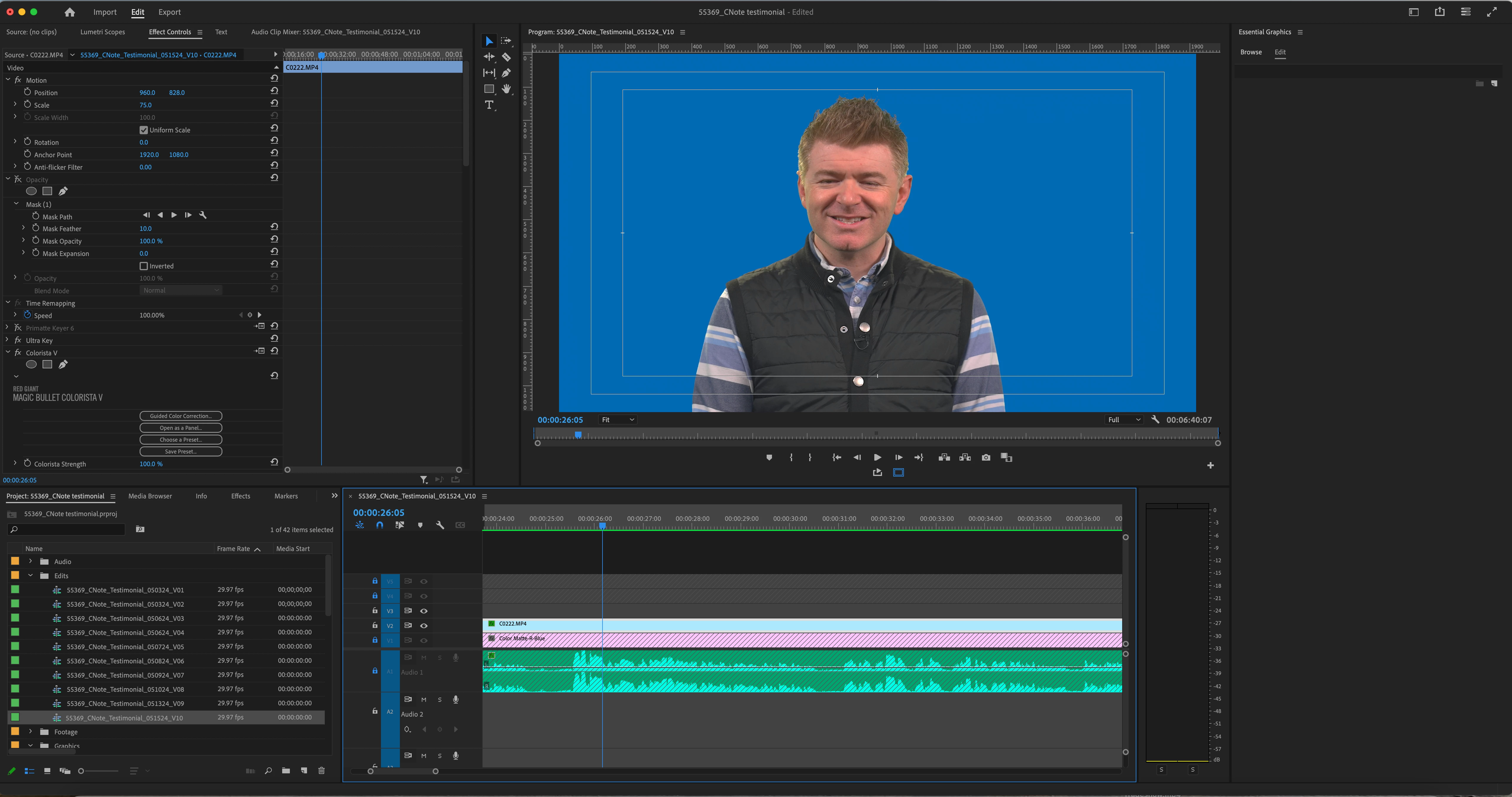This screenshot has width=1512, height=797.
Task: Expand the Footage bin
Action: pos(30,731)
